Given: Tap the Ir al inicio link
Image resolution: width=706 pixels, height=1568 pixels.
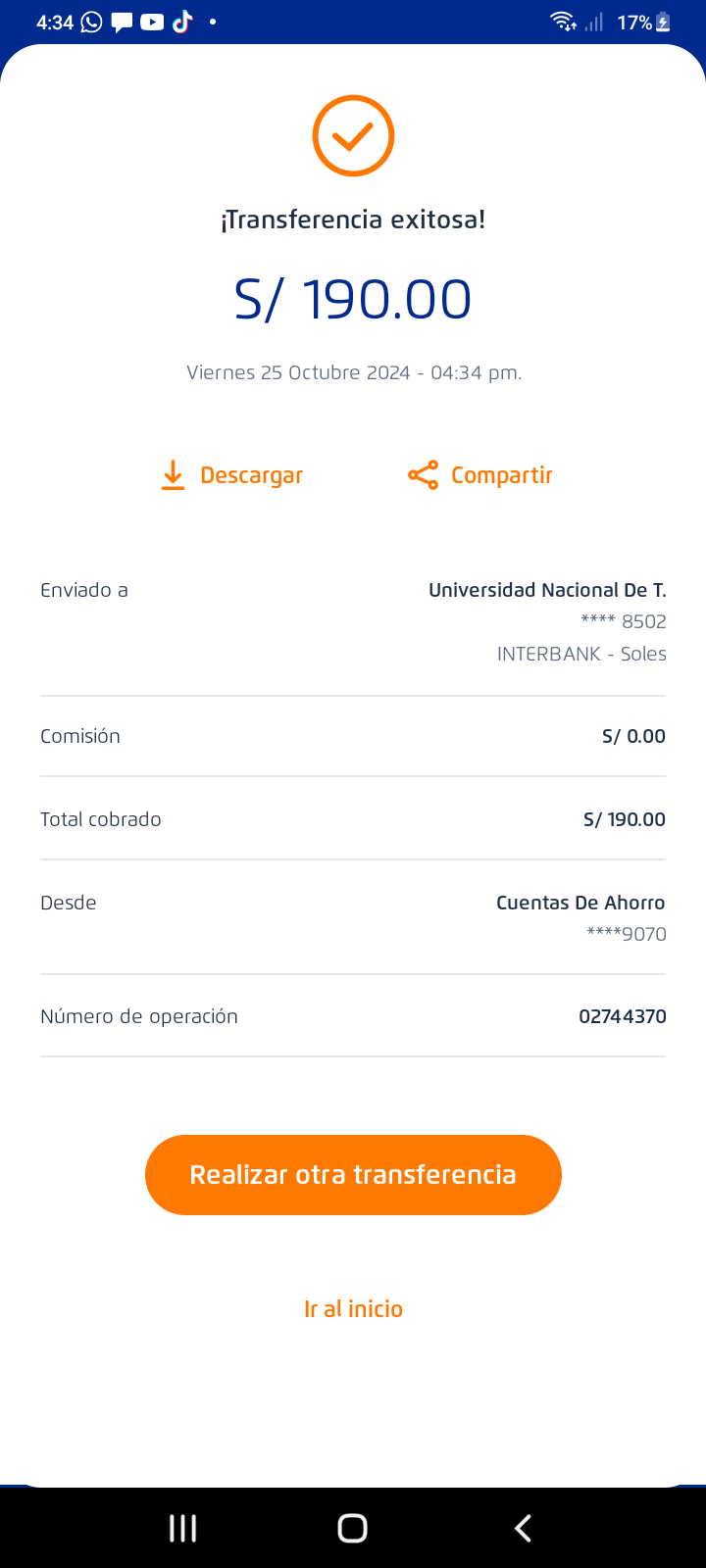Looking at the screenshot, I should tap(353, 1309).
